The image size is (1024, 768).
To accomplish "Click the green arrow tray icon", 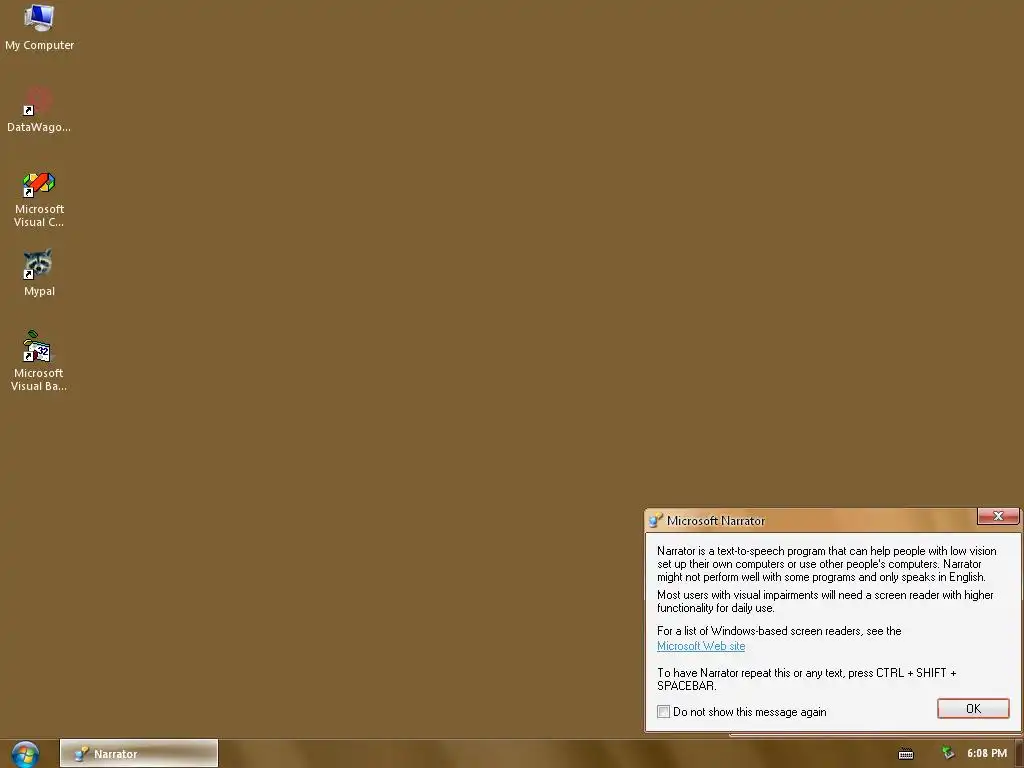I will [x=948, y=753].
